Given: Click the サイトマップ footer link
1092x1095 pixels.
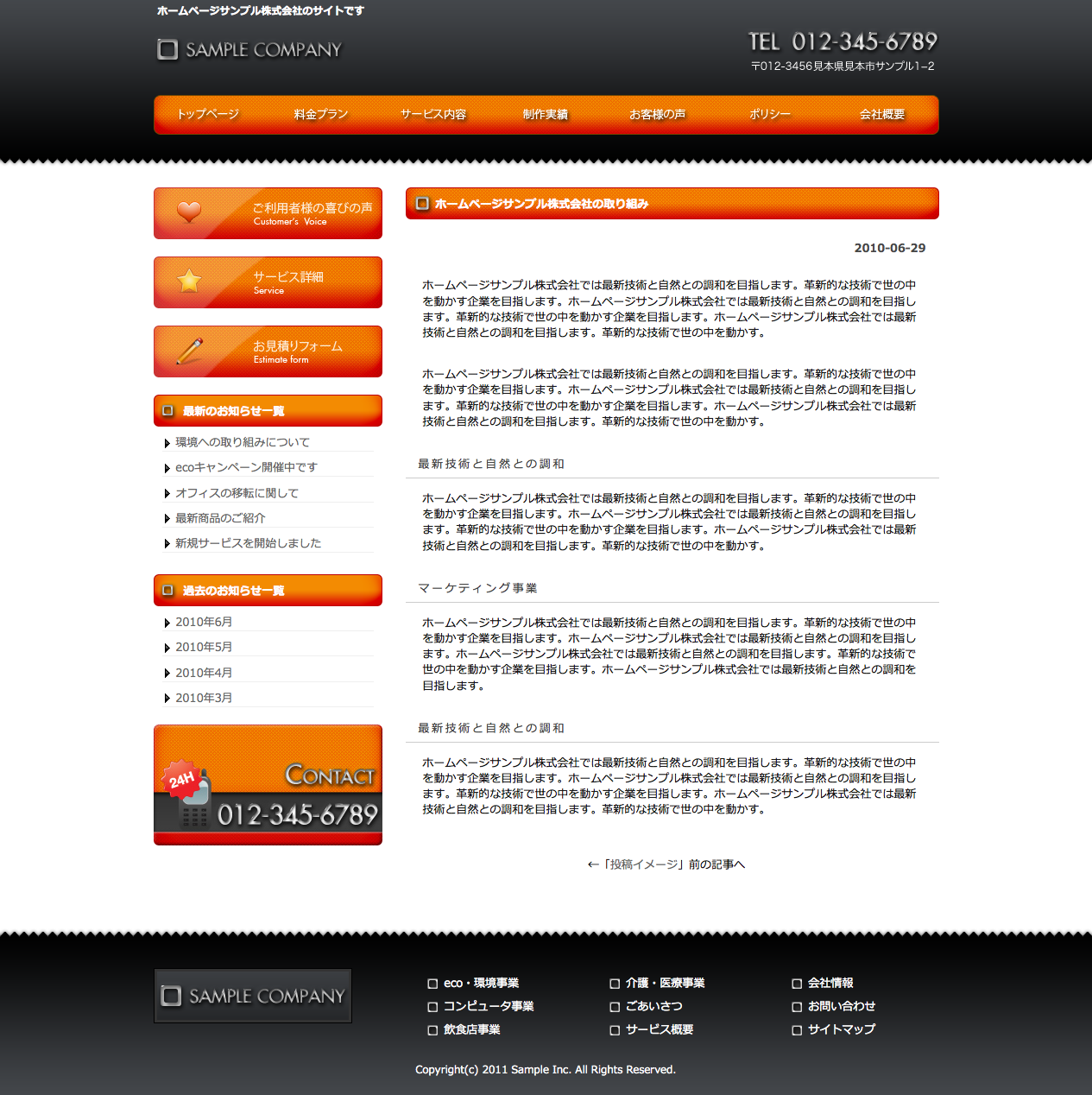Looking at the screenshot, I should coord(841,1029).
